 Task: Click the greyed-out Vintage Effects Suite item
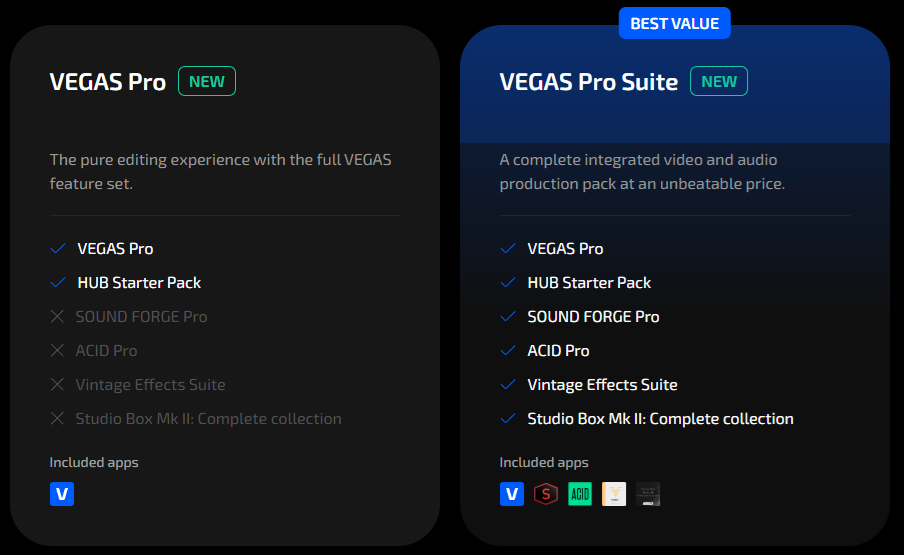coord(150,385)
